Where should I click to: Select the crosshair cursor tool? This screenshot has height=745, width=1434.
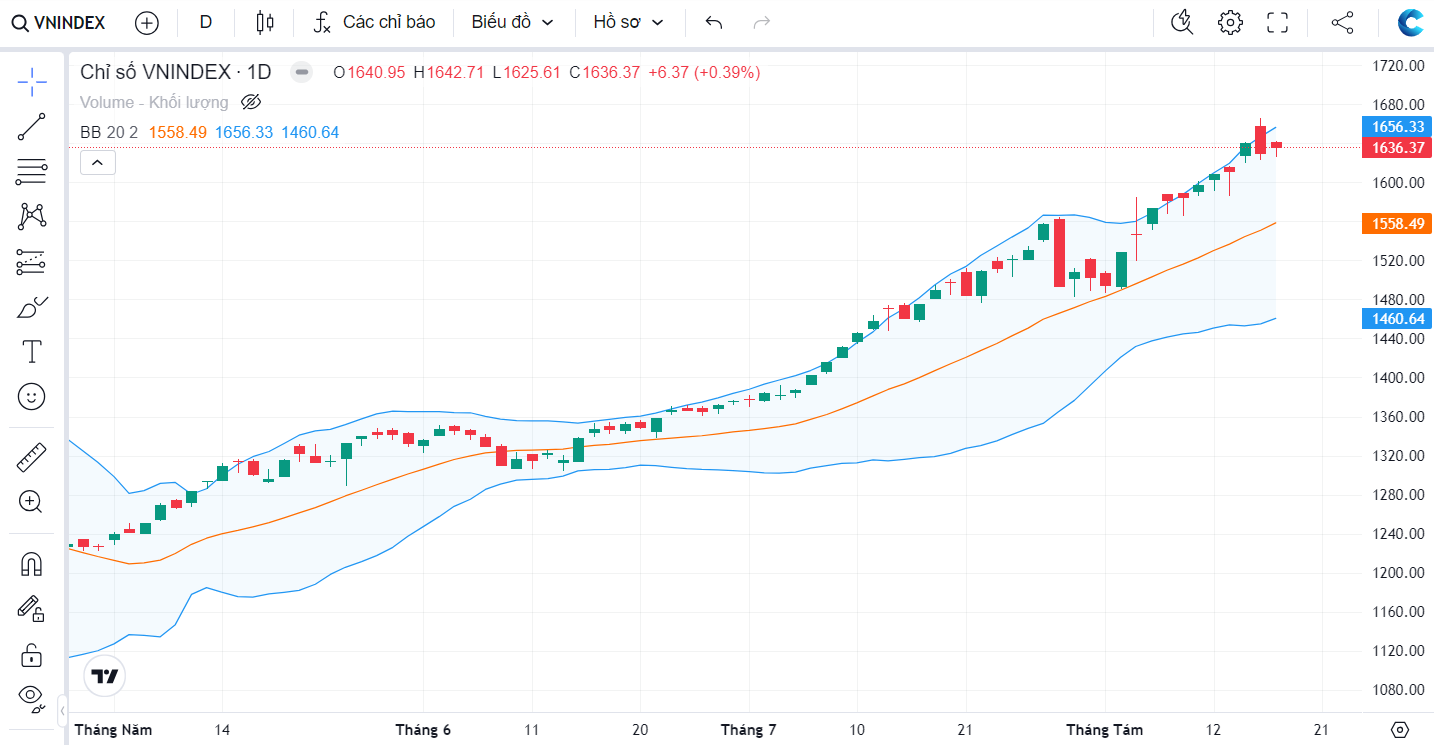click(x=32, y=83)
